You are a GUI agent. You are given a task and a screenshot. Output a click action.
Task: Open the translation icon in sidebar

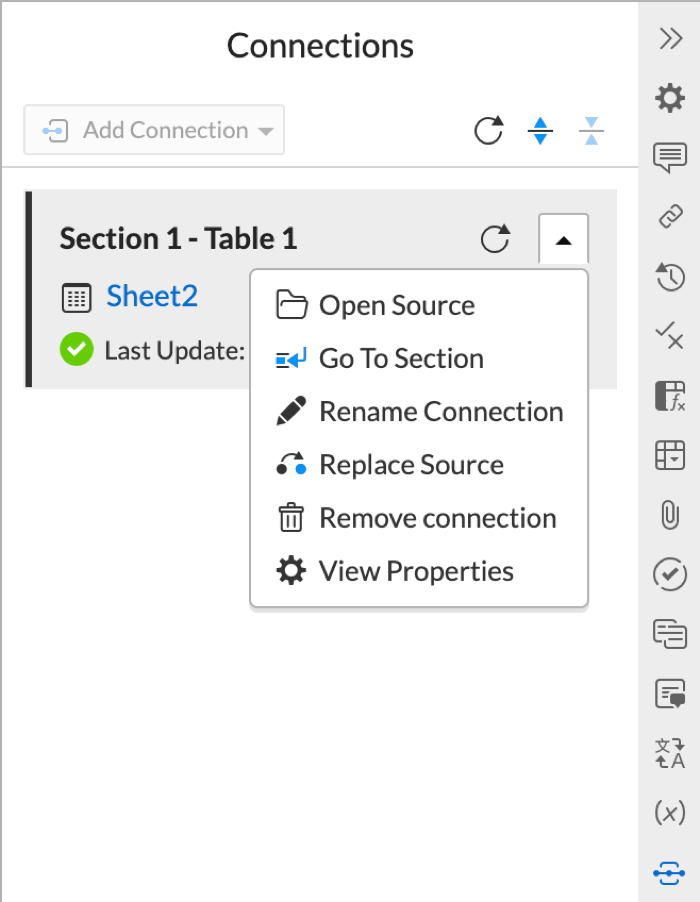point(670,753)
